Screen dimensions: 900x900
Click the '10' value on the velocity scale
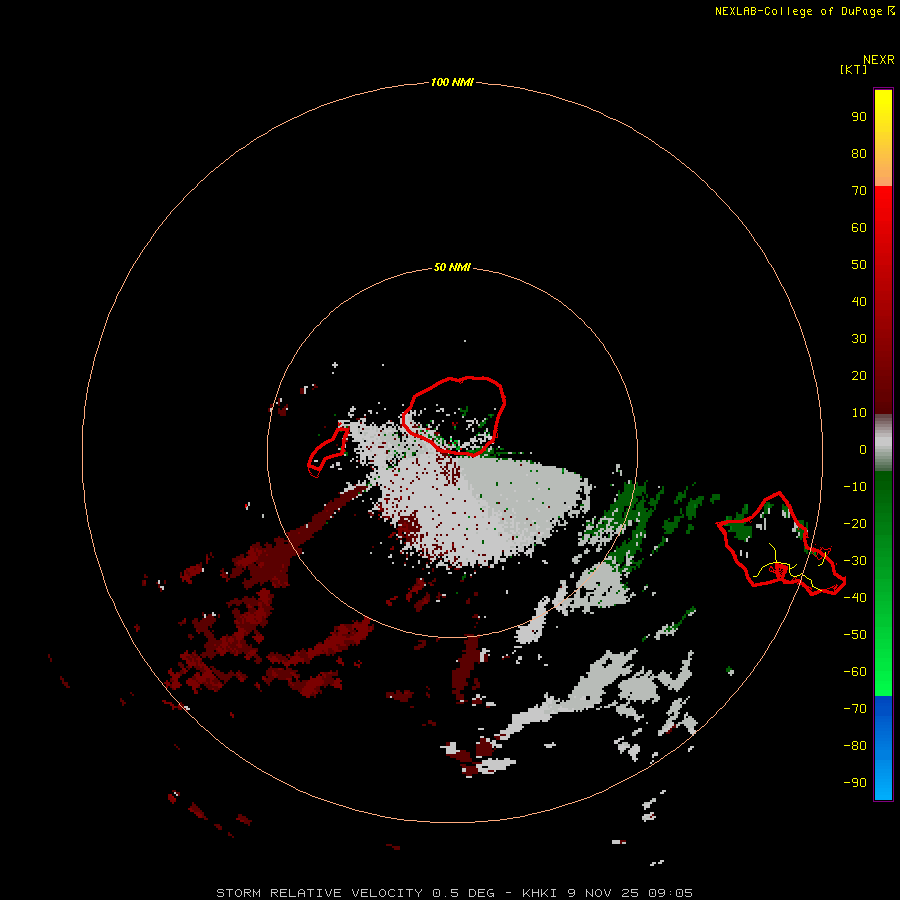point(859,413)
